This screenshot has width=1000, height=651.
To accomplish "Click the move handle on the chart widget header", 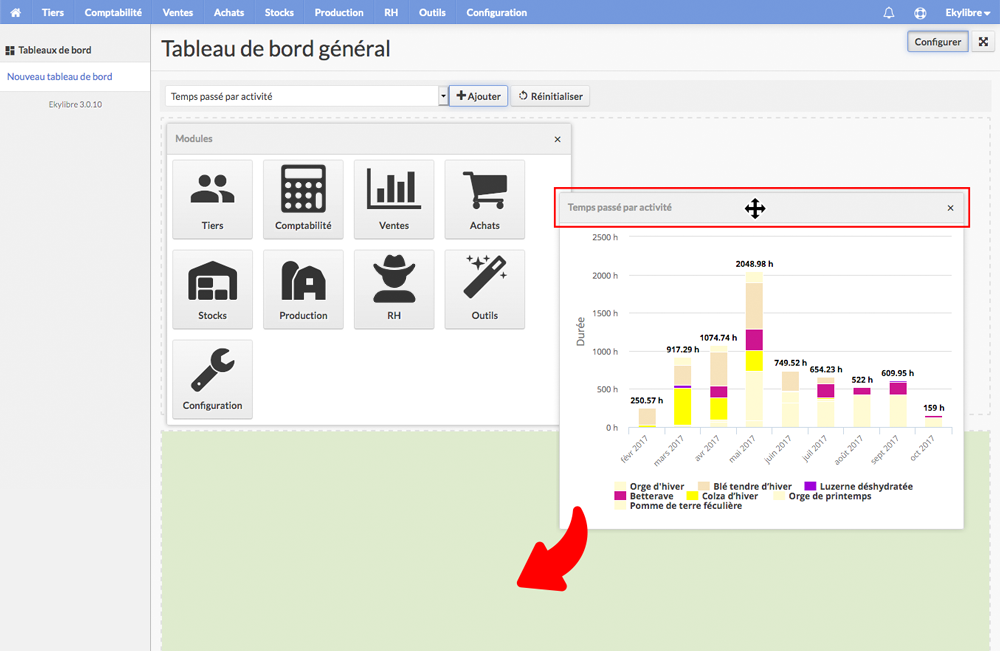I will [x=755, y=208].
